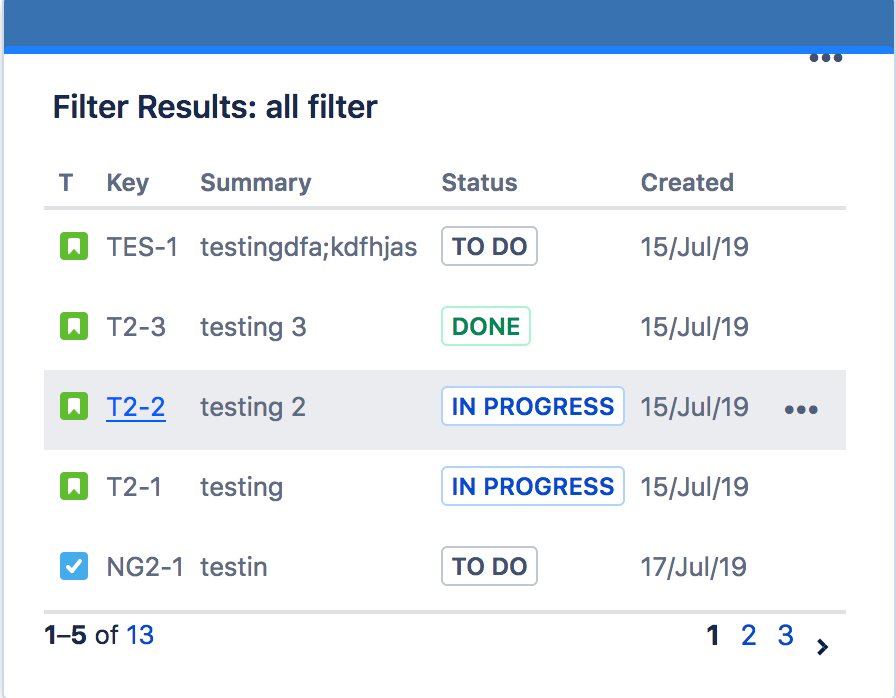Go to page 3 of results
The image size is (896, 698).
point(785,635)
